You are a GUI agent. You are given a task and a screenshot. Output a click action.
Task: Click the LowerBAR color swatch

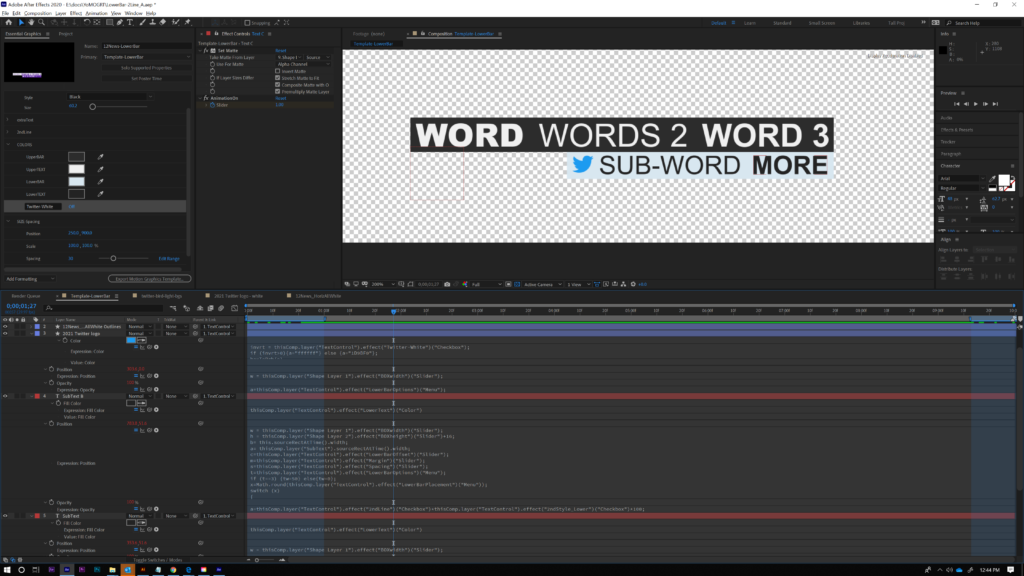pyautogui.click(x=76, y=182)
